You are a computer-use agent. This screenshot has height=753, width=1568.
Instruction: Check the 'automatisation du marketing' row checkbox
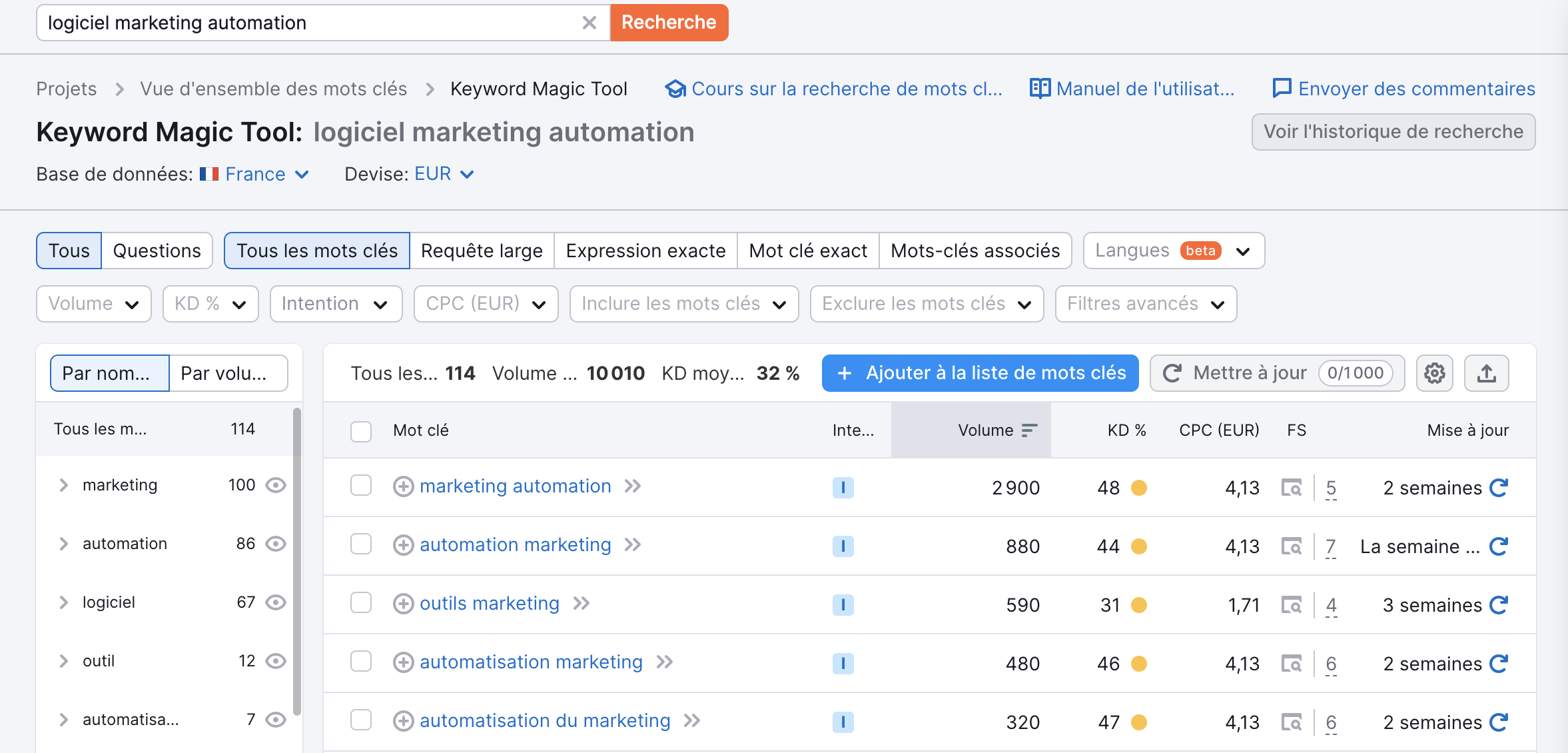[361, 720]
